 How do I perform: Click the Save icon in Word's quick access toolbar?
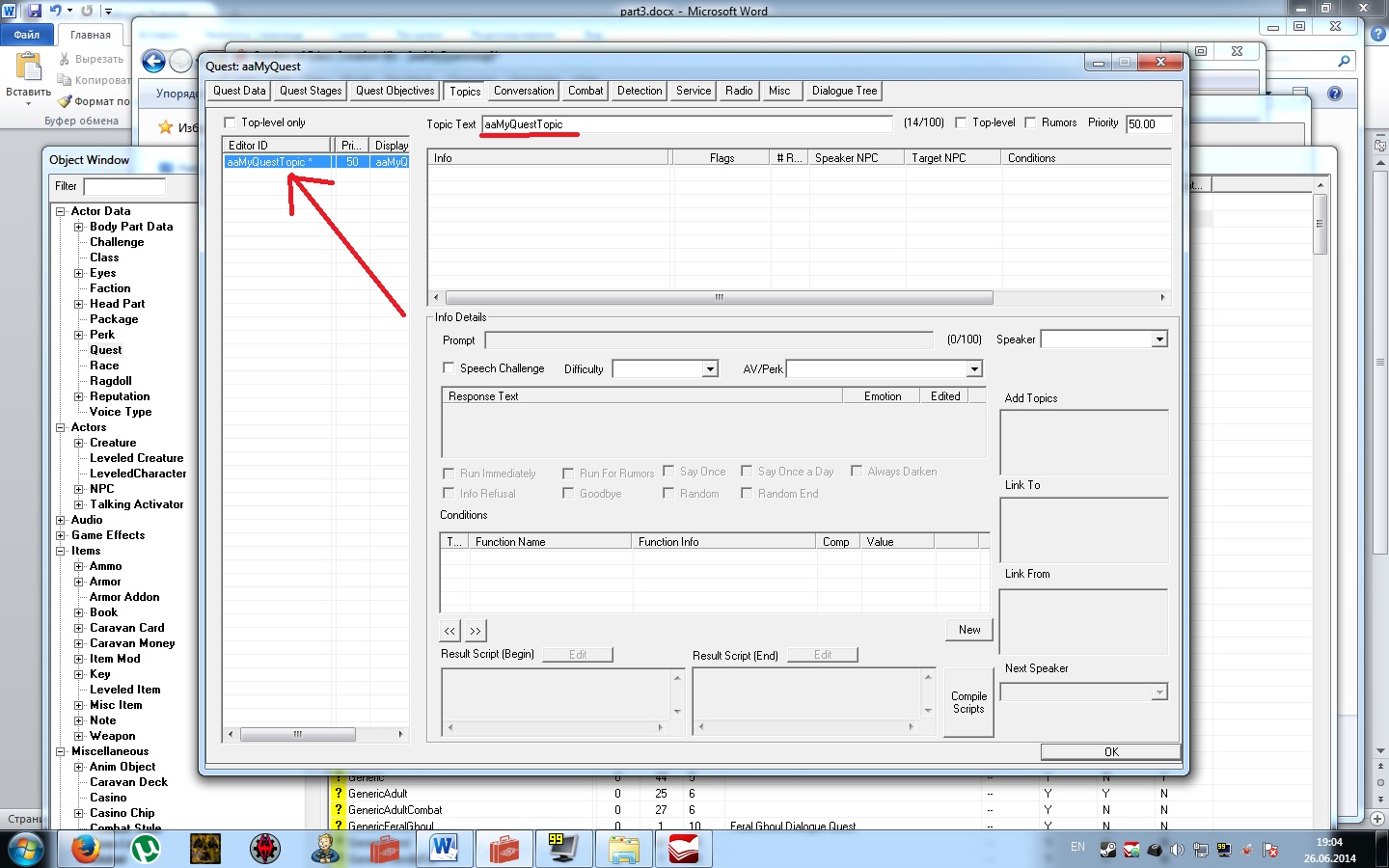[35, 11]
